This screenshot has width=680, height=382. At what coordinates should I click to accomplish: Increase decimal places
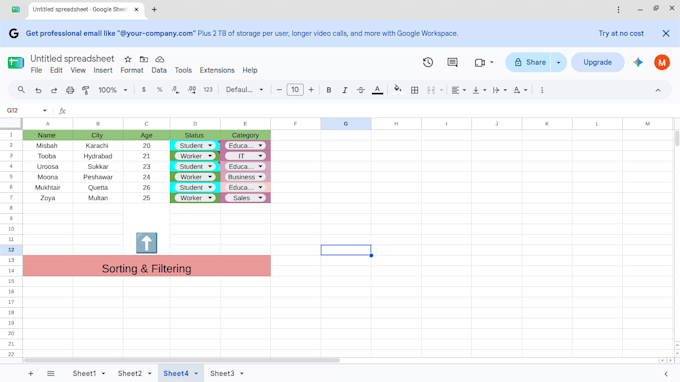[x=191, y=90]
